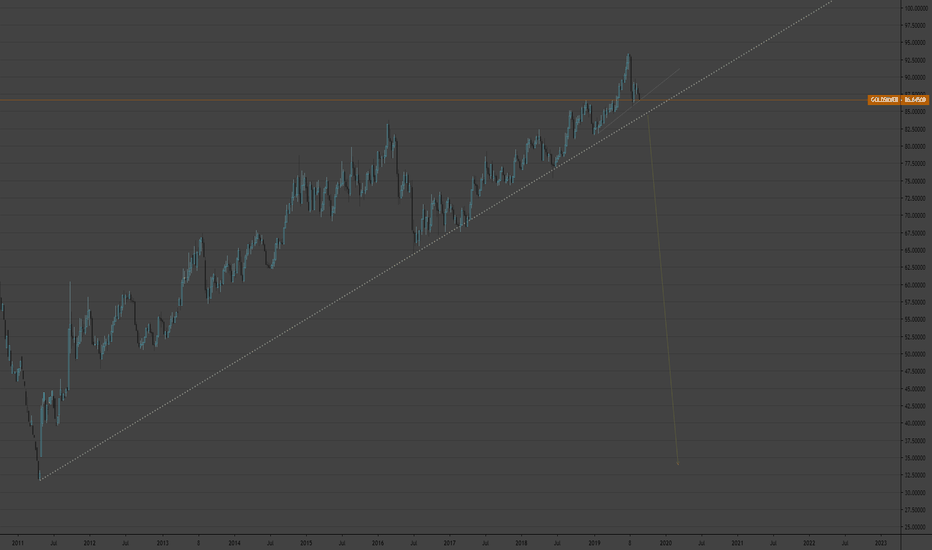Click the 65.00000 price axis label
The width and height of the screenshot is (932, 550).
pos(915,250)
